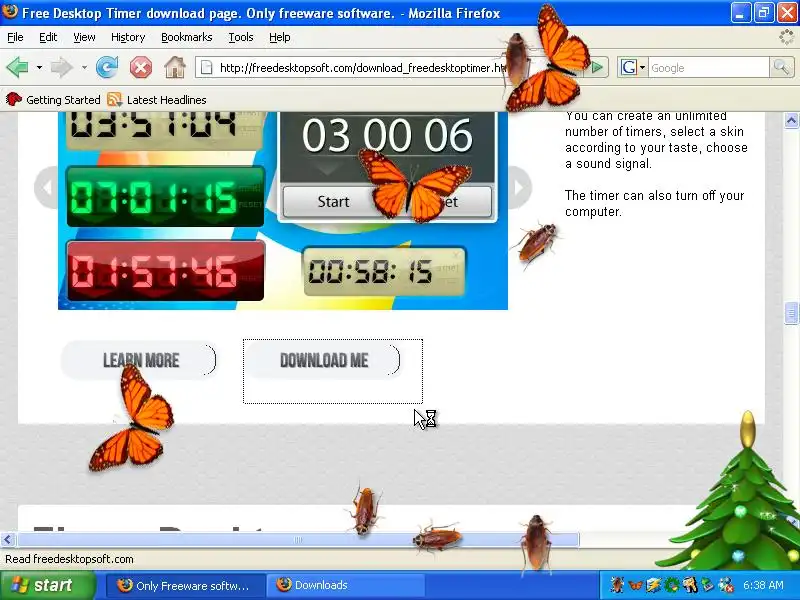Click the horizontal scrollbar thumb
Screen dimensions: 800x600
(x=298, y=539)
